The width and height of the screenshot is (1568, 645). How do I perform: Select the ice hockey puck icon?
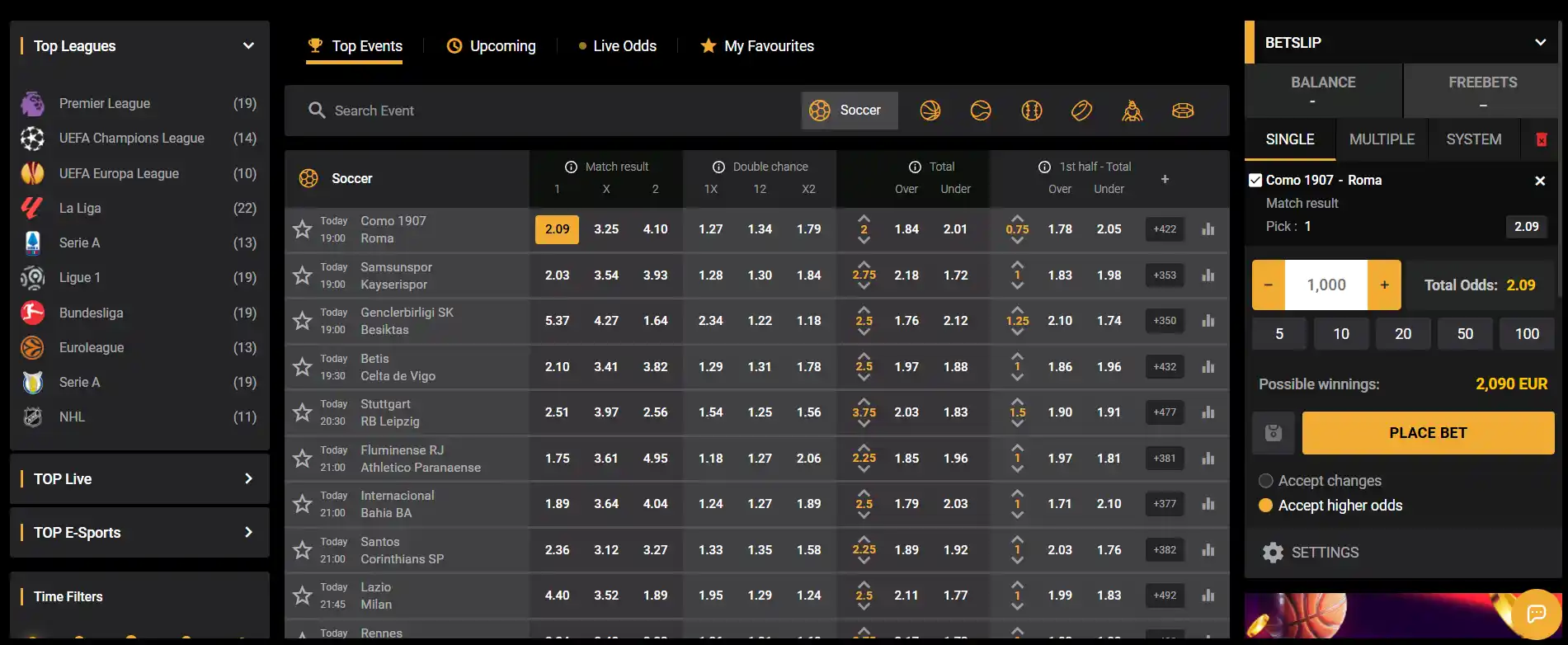(x=1082, y=111)
